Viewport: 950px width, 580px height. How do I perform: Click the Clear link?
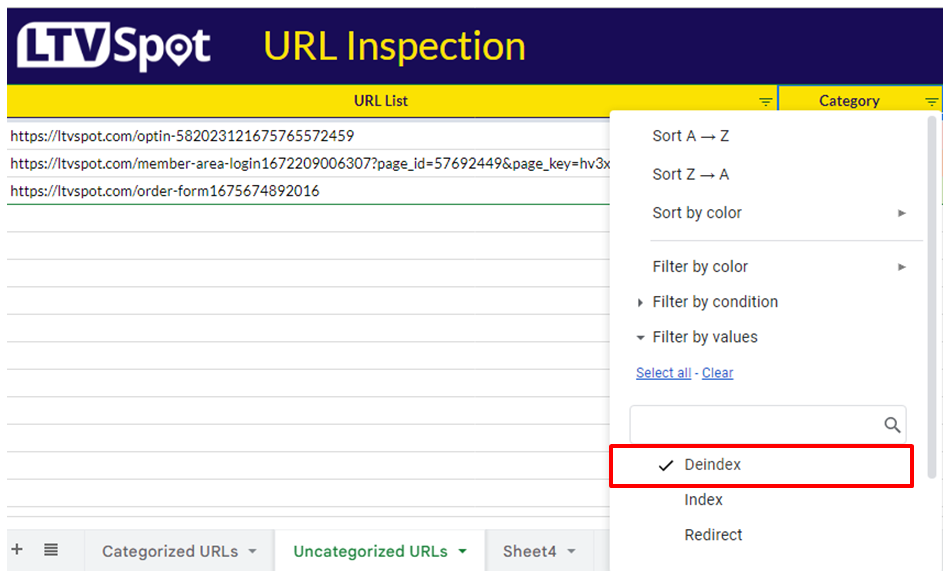[x=717, y=373]
